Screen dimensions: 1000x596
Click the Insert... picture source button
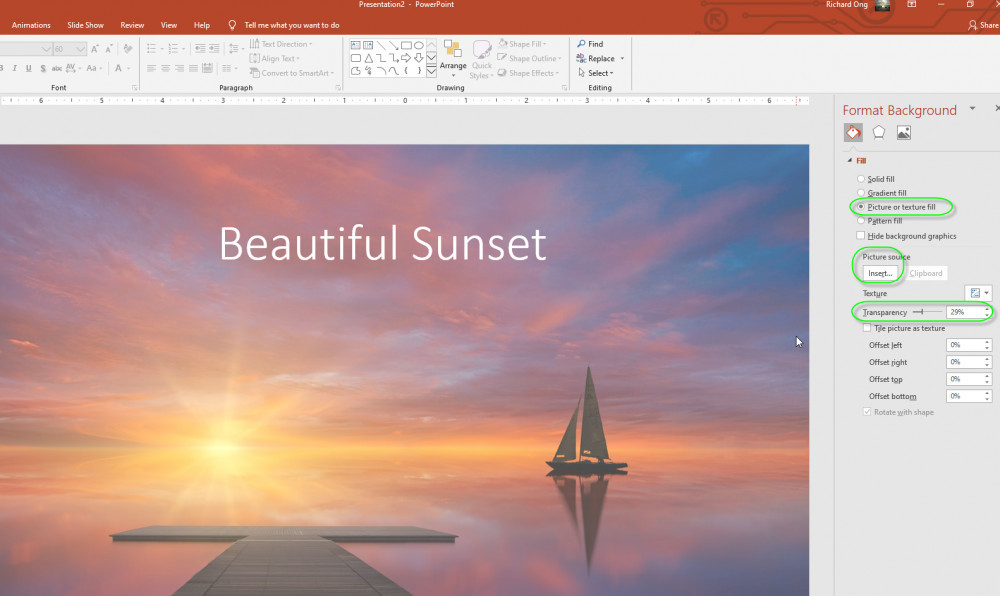(x=880, y=273)
